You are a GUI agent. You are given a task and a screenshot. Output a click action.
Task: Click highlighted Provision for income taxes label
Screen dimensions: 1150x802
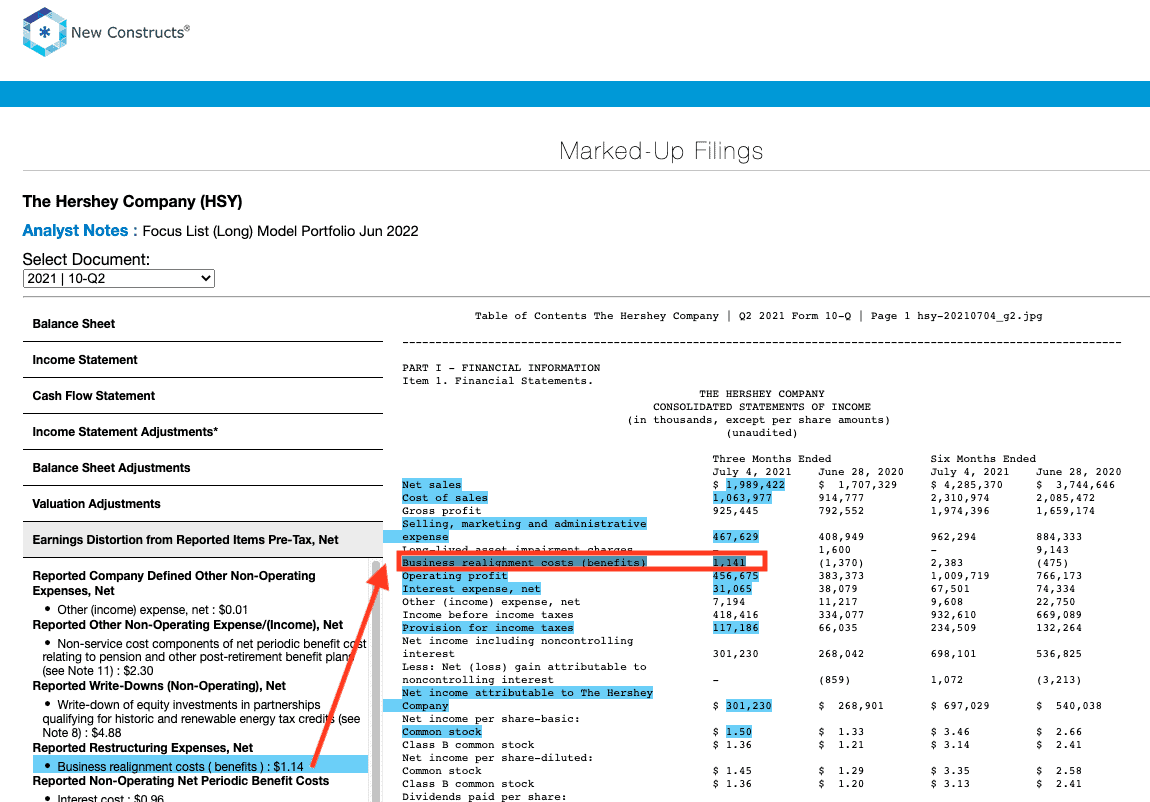click(x=488, y=628)
